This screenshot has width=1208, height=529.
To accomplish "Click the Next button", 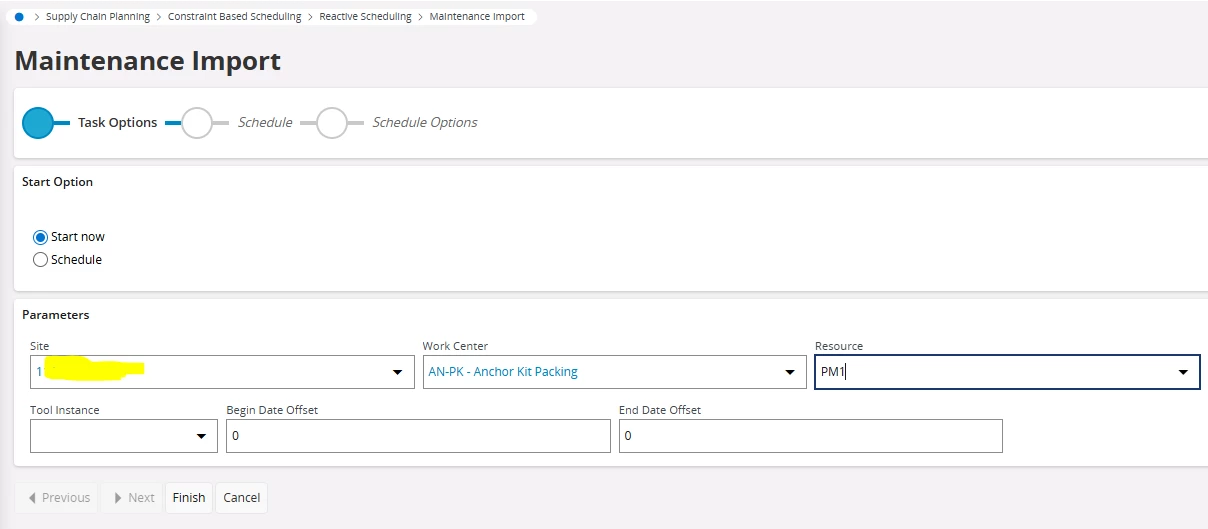I will pyautogui.click(x=133, y=498).
